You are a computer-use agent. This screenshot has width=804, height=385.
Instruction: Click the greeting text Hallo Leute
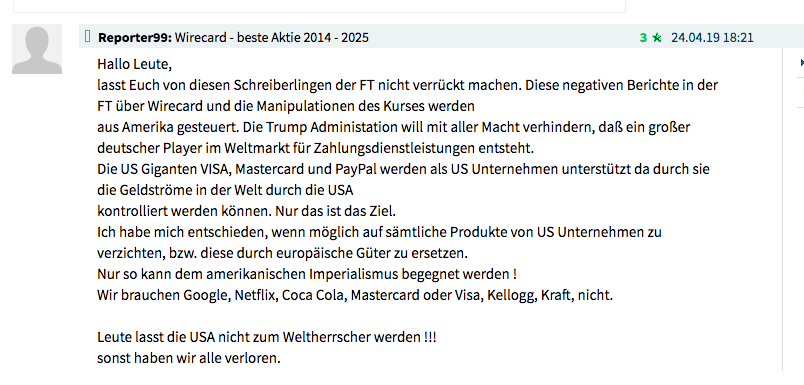(134, 65)
